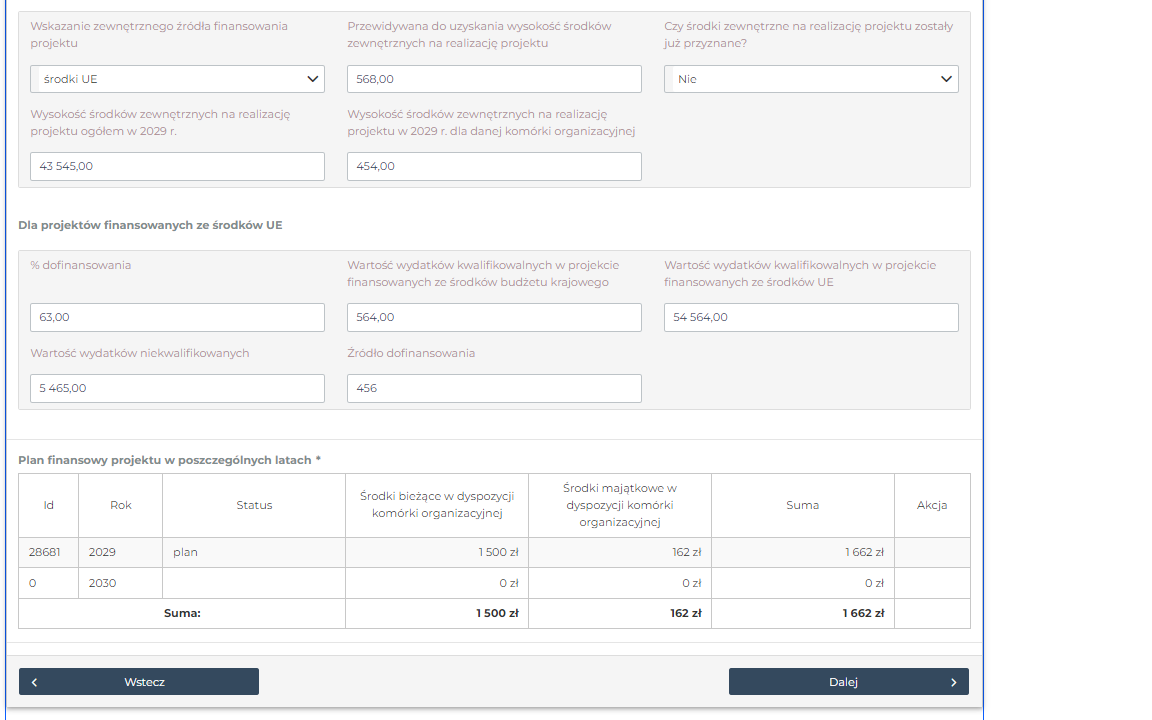Edit the Źródło dofinansowania field

(494, 388)
